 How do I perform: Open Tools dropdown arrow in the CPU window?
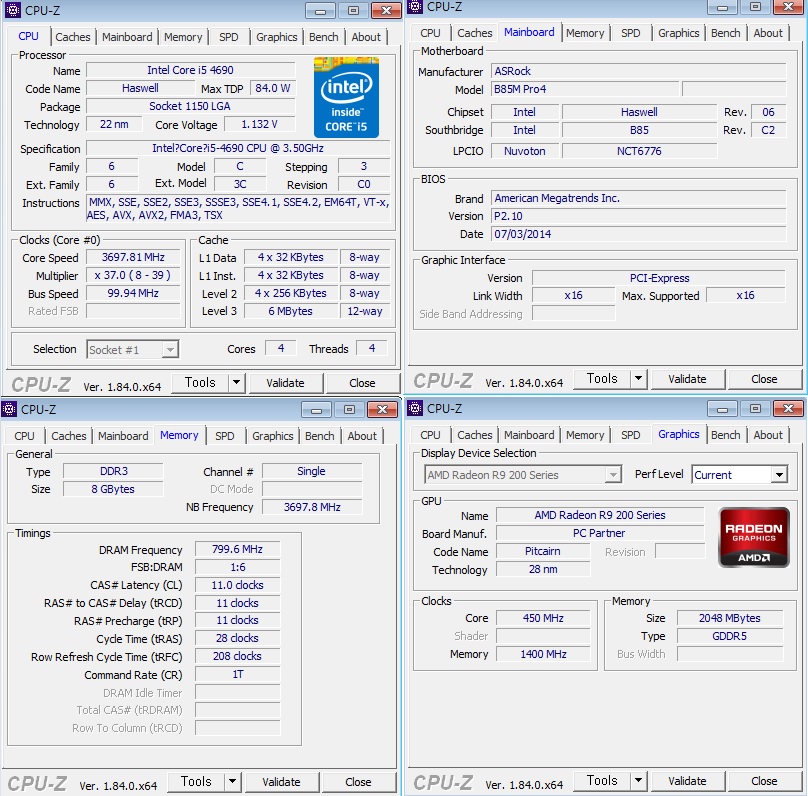(x=236, y=382)
